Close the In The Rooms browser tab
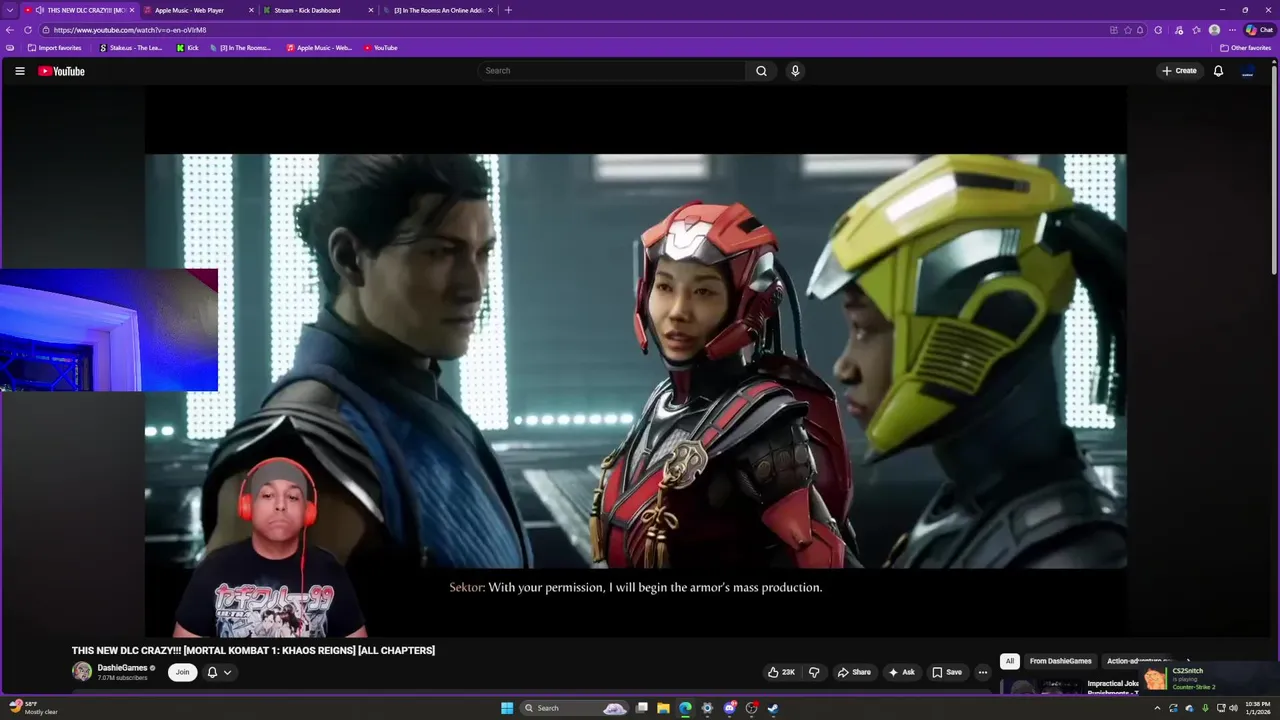The image size is (1280, 720). [x=490, y=10]
